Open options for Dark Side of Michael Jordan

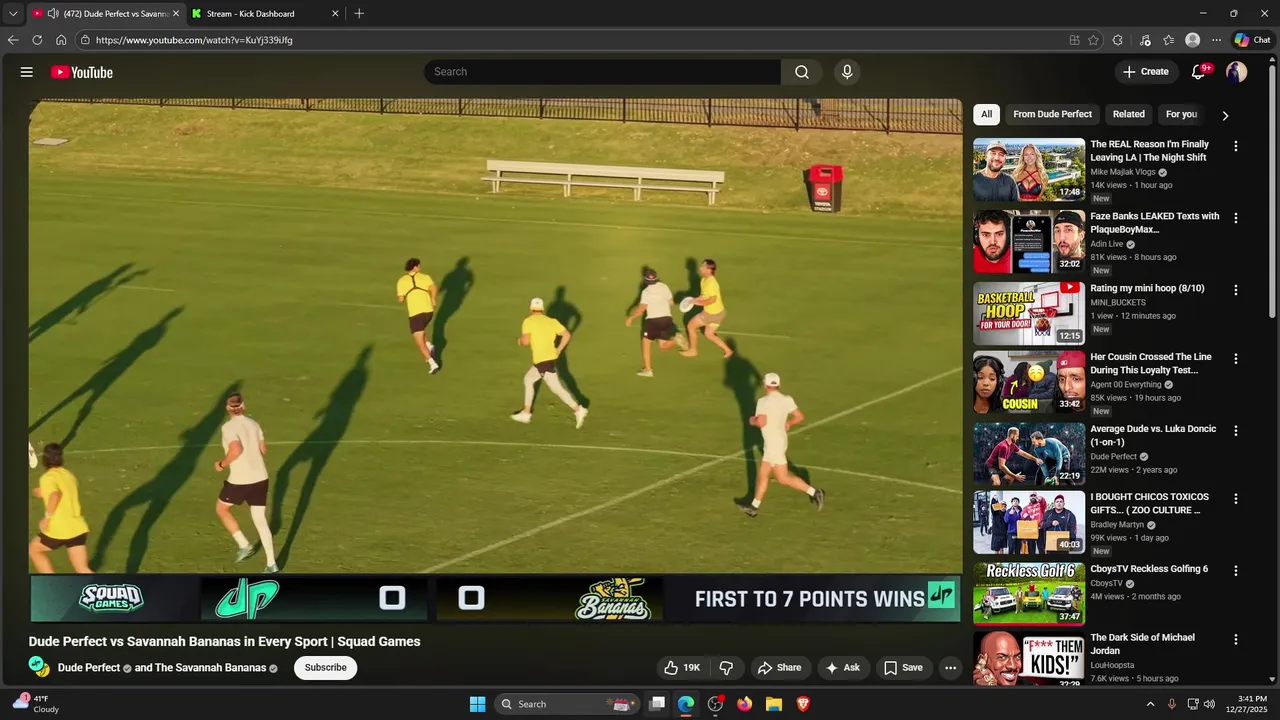[1236, 639]
